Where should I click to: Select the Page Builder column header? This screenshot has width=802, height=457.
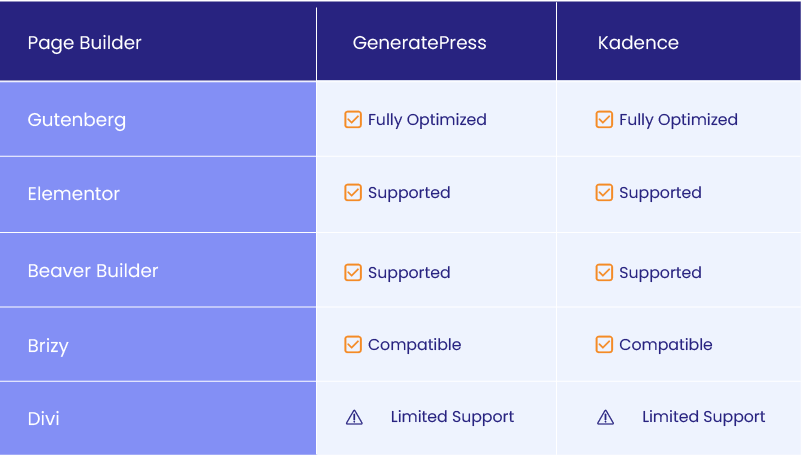(x=85, y=43)
